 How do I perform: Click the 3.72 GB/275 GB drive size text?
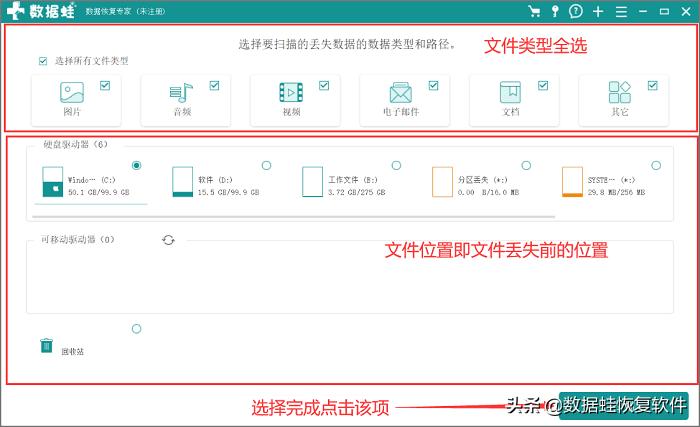click(x=357, y=192)
